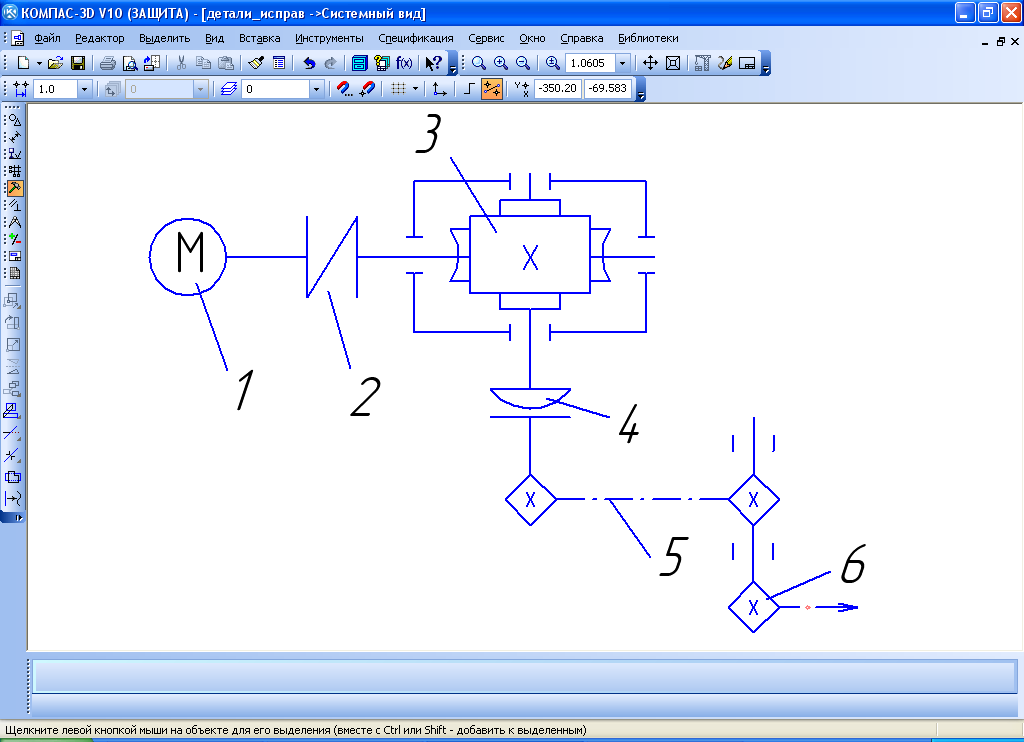Open the Спецификация menu
This screenshot has height=742, width=1024.
(x=415, y=38)
